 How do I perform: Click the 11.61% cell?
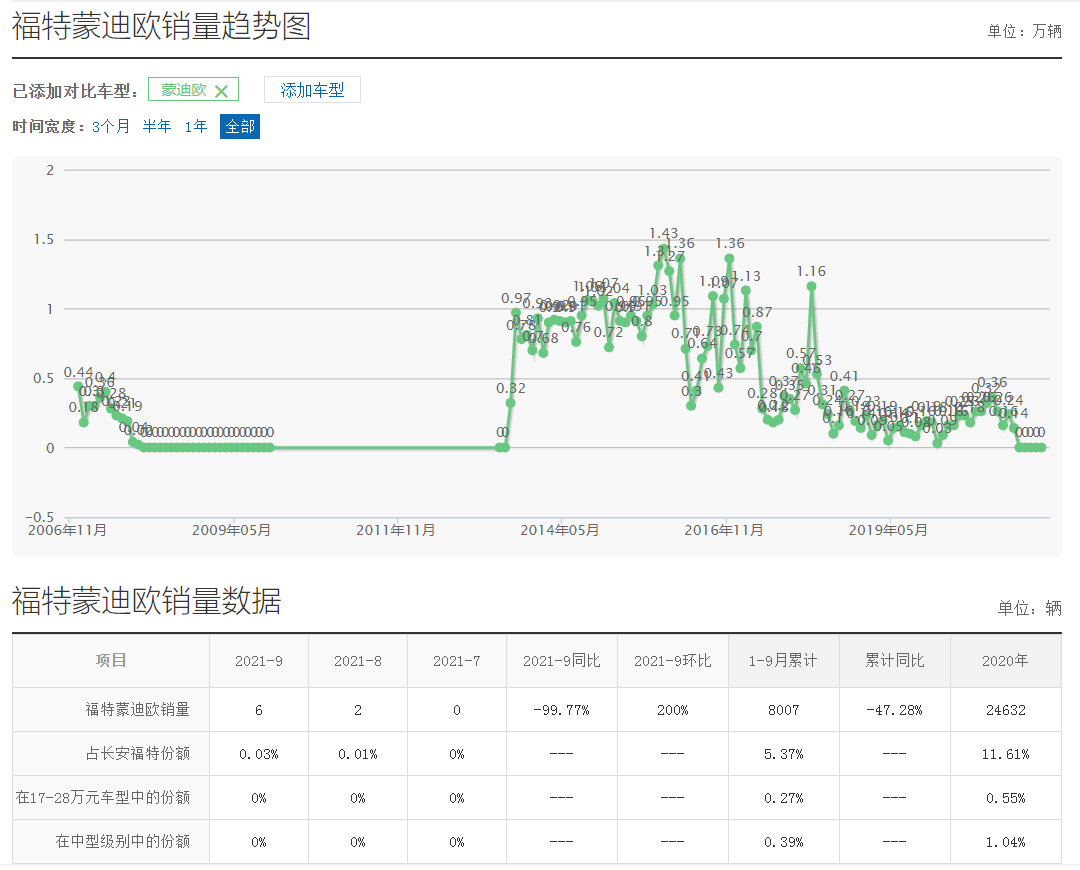click(1006, 754)
